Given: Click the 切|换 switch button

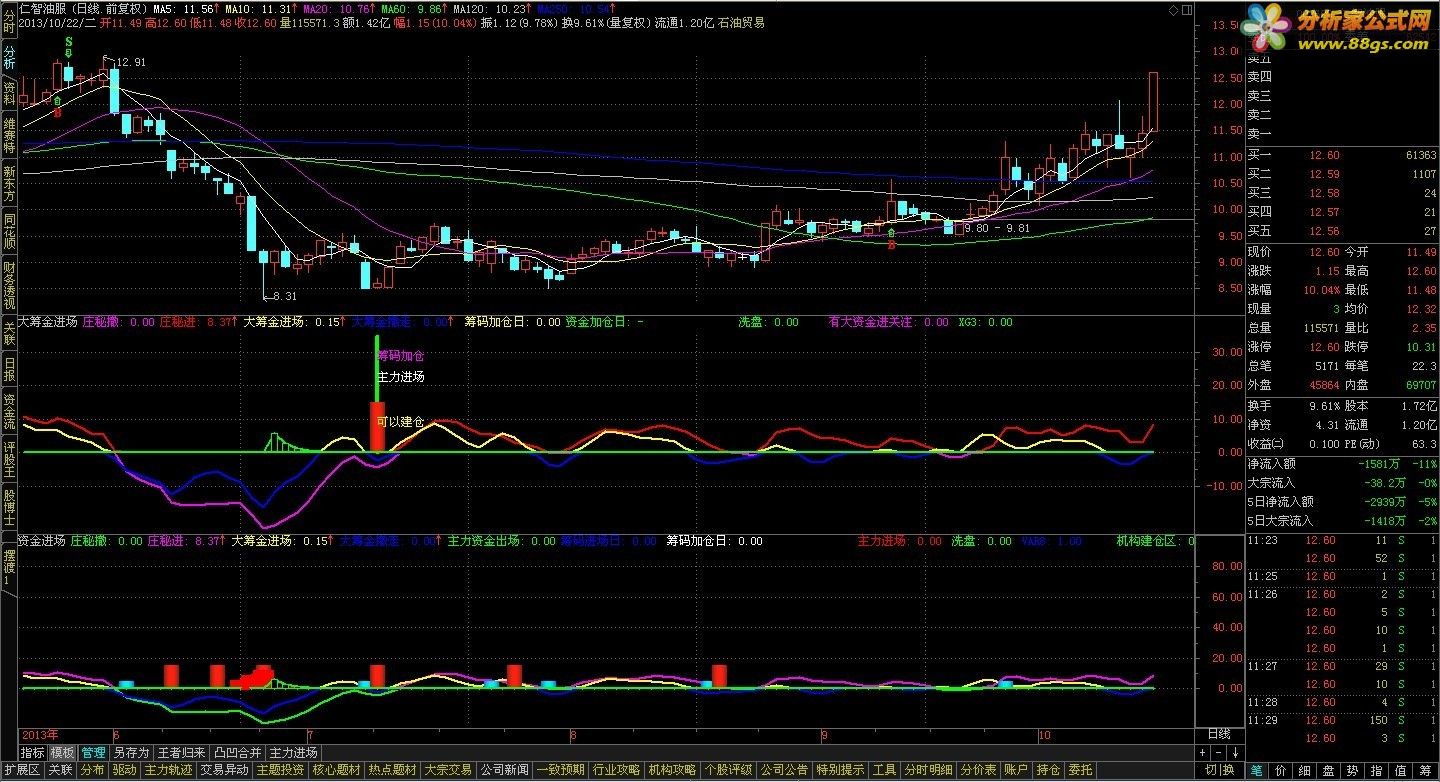Looking at the screenshot, I should (x=1219, y=770).
